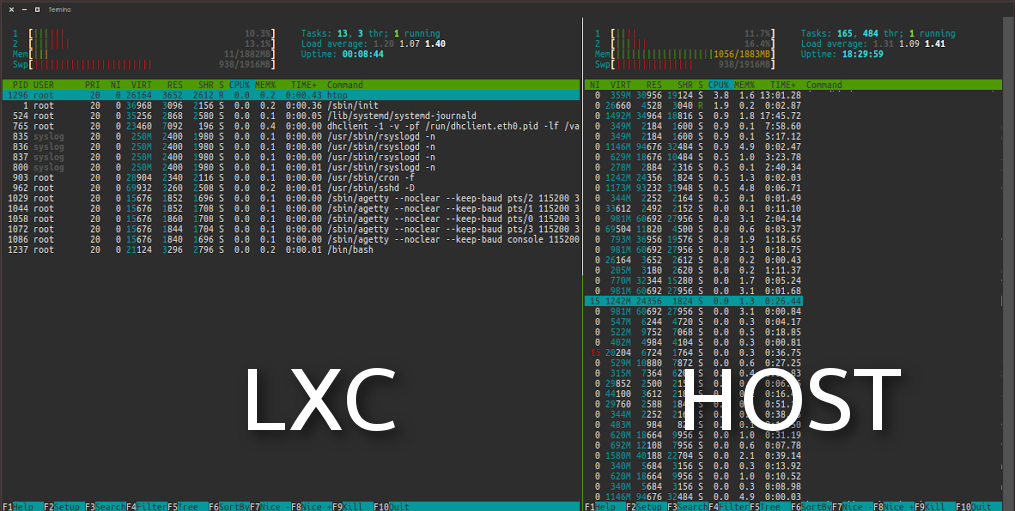Sort by MEM% column in LXC pane
The width and height of the screenshot is (1015, 511).
(265, 85)
